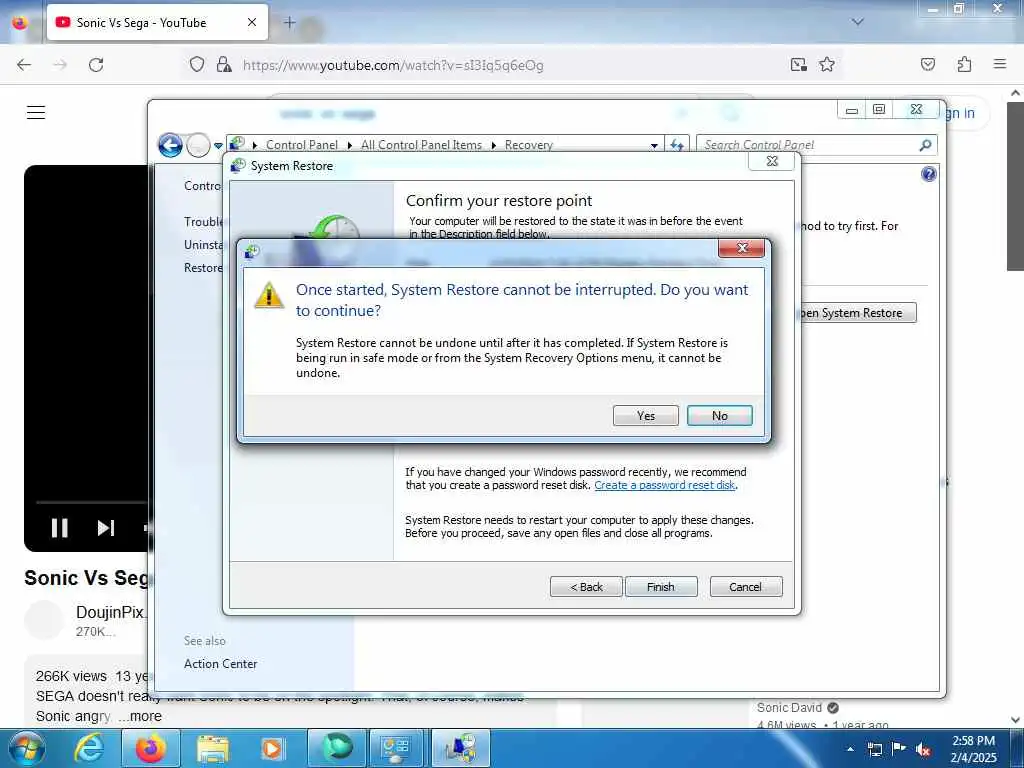The width and height of the screenshot is (1024, 768).
Task: Open the clock showing 2:58 PM
Action: click(x=973, y=749)
